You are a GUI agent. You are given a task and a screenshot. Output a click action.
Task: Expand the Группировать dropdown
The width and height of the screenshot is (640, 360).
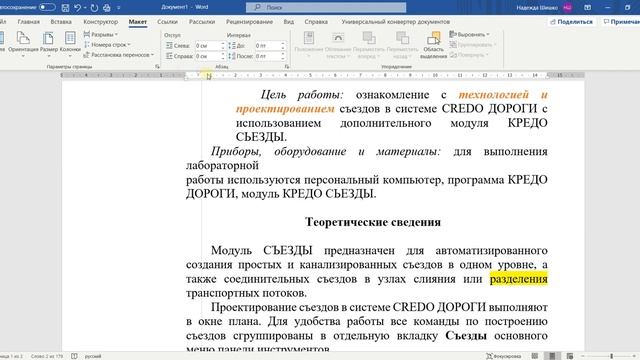[x=473, y=44]
